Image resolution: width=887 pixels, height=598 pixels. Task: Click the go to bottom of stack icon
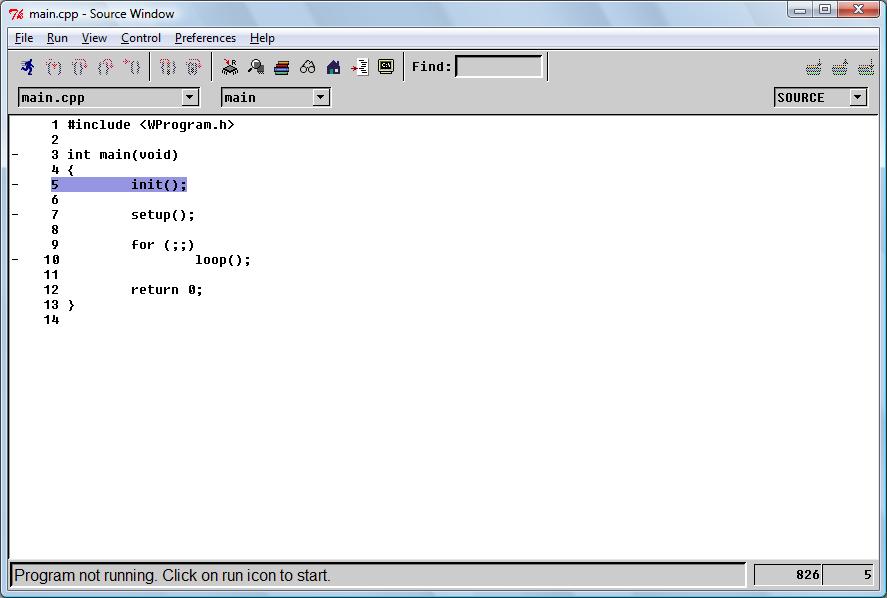point(866,67)
